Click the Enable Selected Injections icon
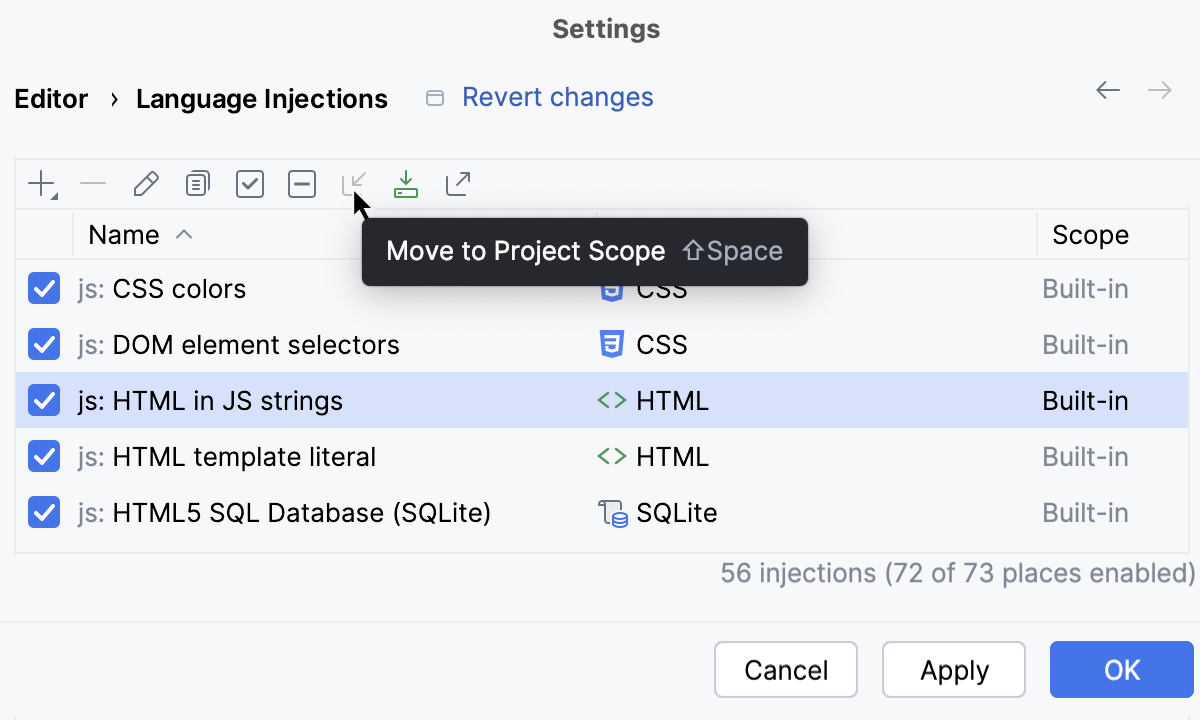The height and width of the screenshot is (720, 1200). coord(249,183)
